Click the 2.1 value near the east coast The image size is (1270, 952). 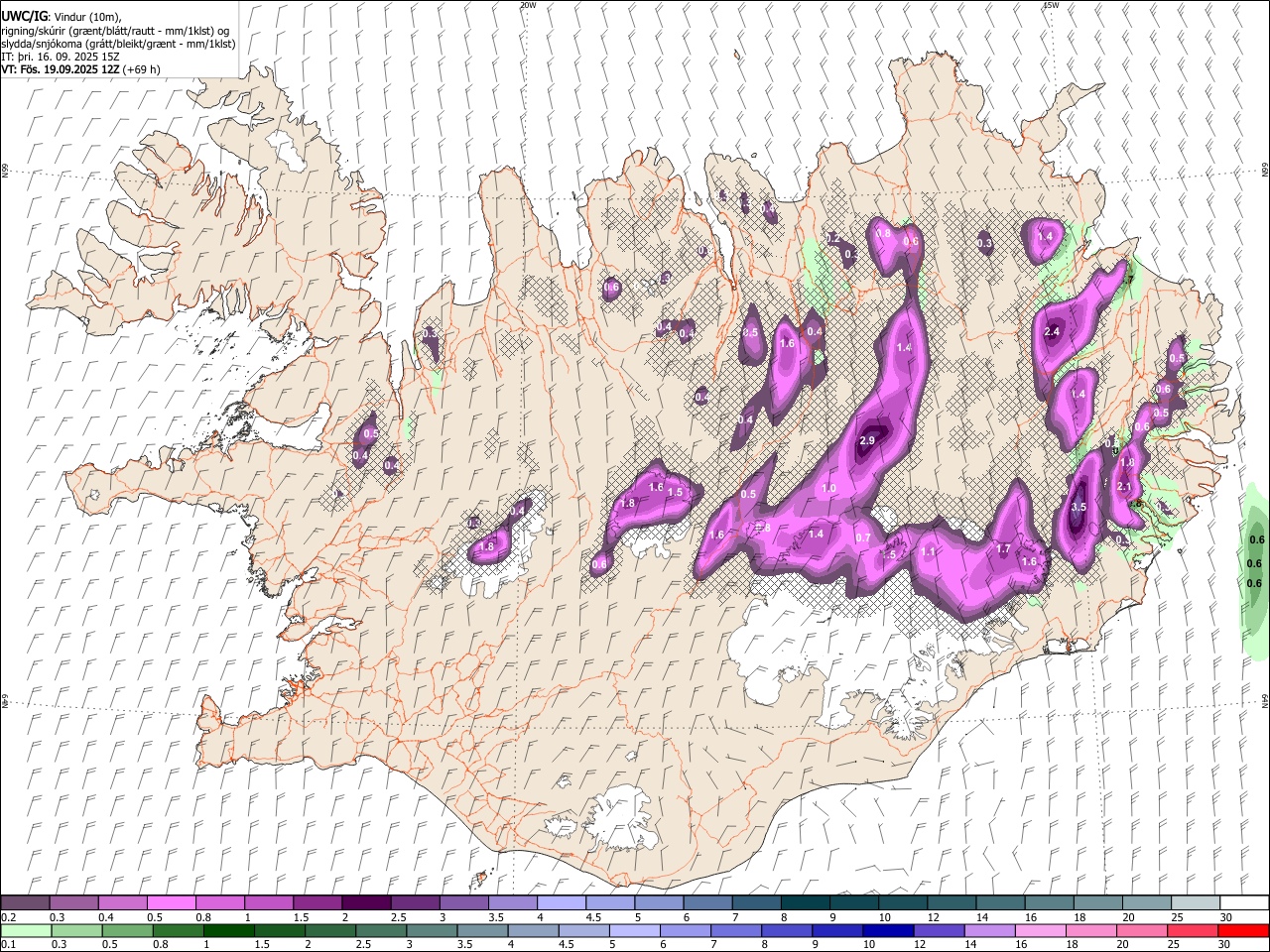1124,487
